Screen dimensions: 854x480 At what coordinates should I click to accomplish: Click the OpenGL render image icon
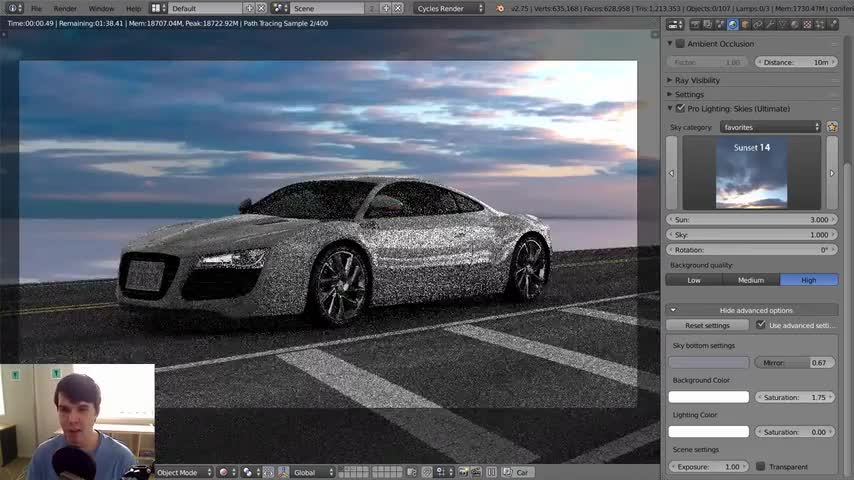pyautogui.click(x=463, y=472)
